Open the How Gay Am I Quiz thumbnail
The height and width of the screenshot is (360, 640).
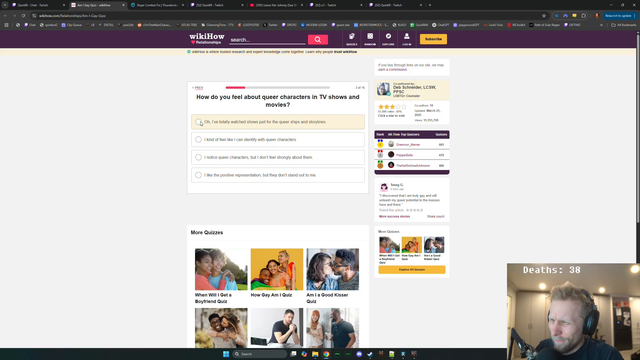coord(277,269)
